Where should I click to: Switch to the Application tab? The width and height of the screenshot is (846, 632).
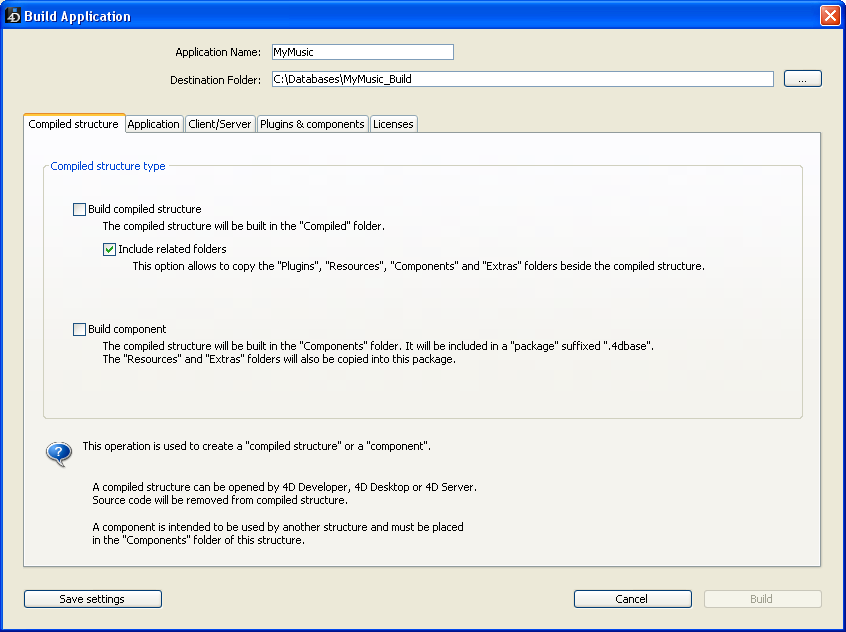pyautogui.click(x=154, y=124)
